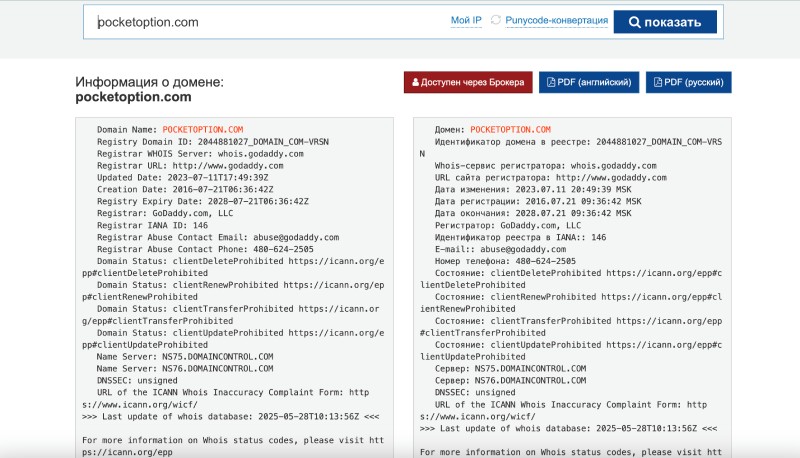Click the magnifier icon on the показать button
The height and width of the screenshot is (458, 800).
[634, 22]
